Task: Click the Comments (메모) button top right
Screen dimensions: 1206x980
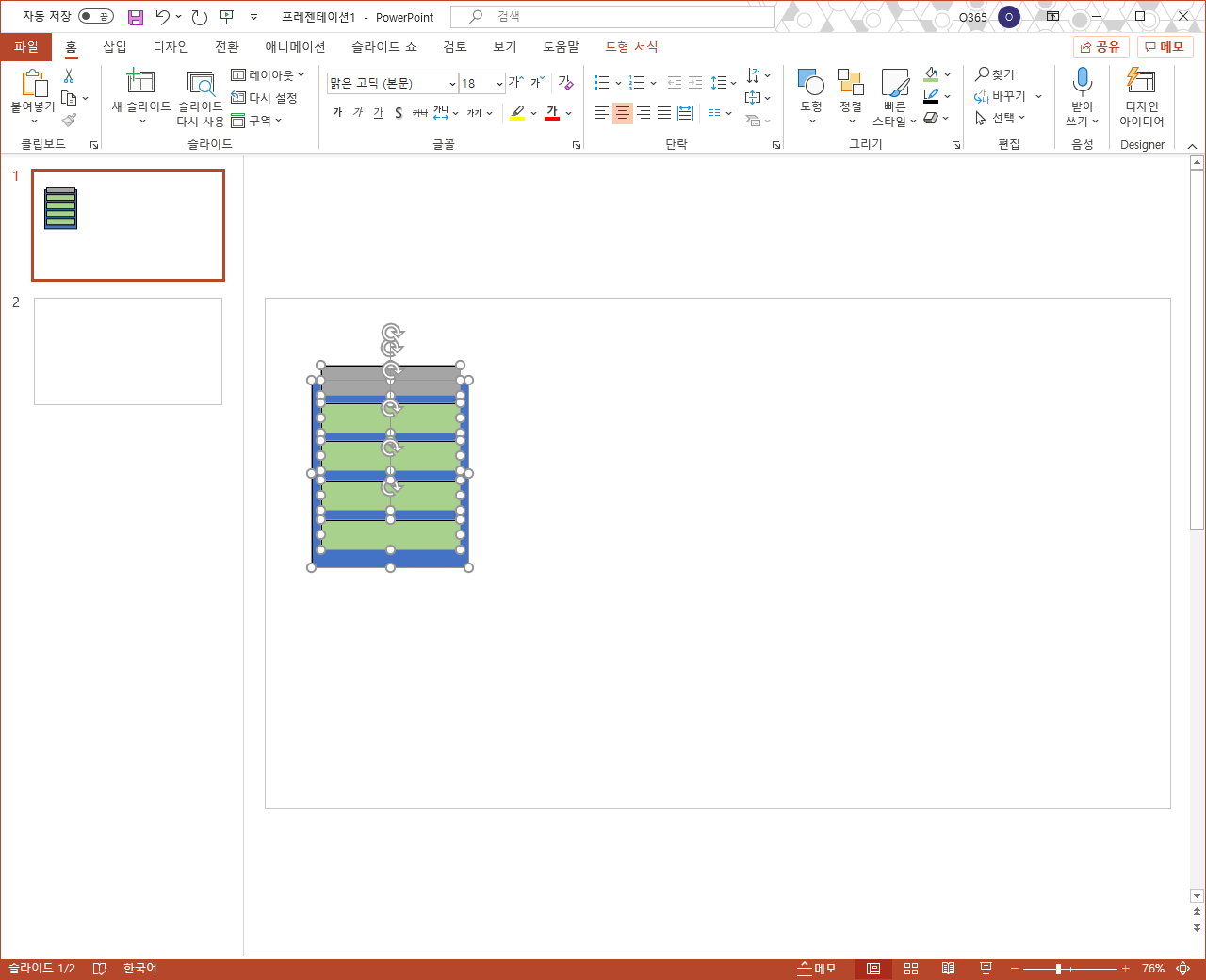Action: click(x=1165, y=46)
